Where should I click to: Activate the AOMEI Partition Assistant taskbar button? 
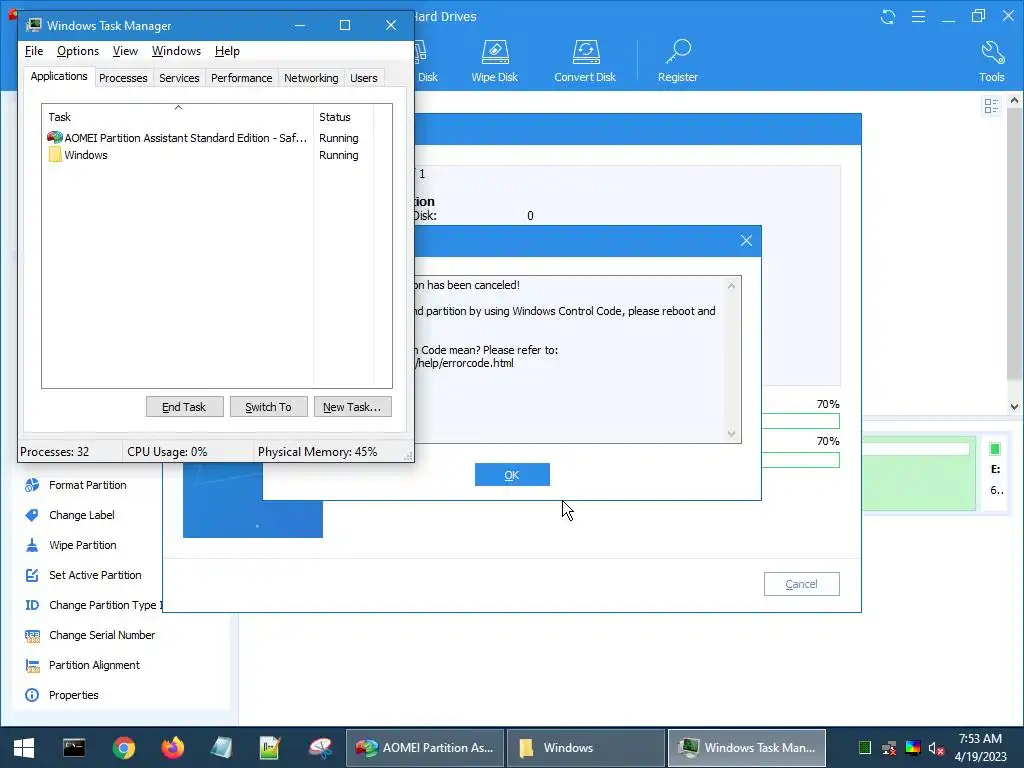click(424, 748)
